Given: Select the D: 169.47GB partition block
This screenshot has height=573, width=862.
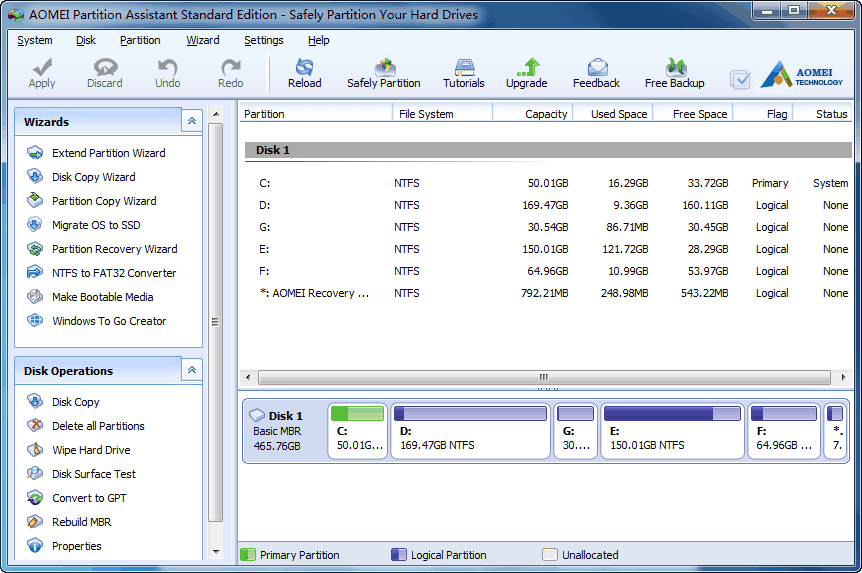Looking at the screenshot, I should (x=471, y=431).
